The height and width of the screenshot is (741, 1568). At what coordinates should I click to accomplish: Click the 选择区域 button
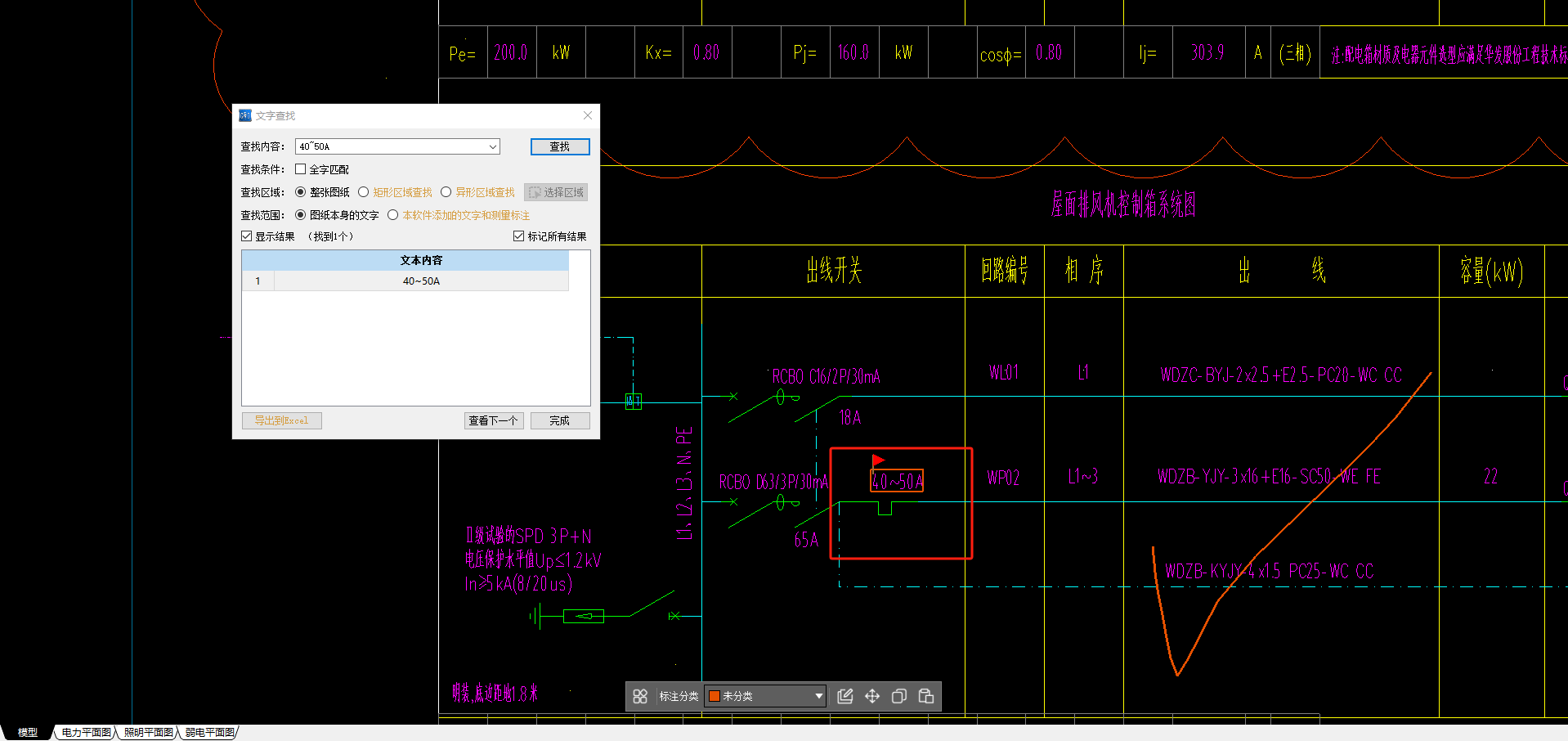[556, 192]
